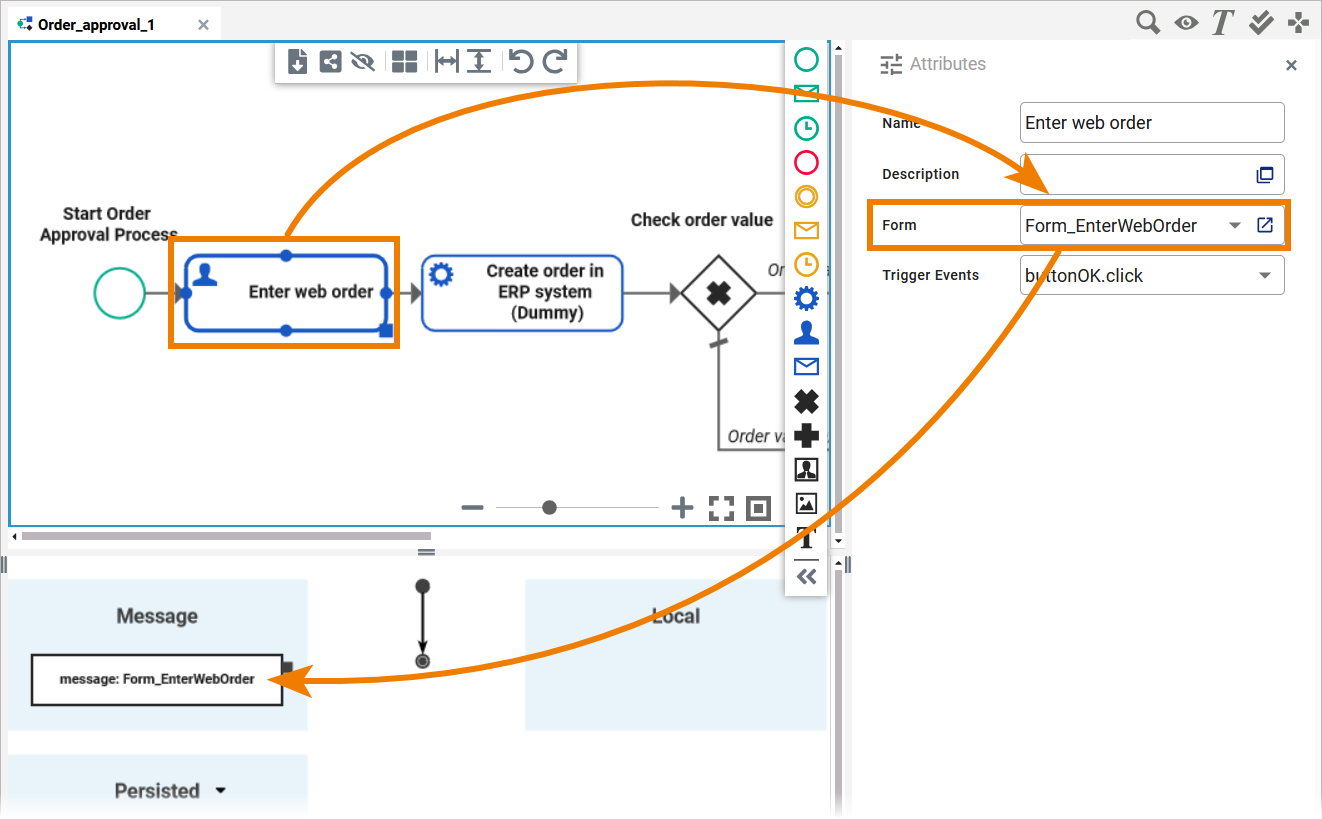The image size is (1322, 819).
Task: Select the text annotation T element in palette
Action: (x=806, y=538)
